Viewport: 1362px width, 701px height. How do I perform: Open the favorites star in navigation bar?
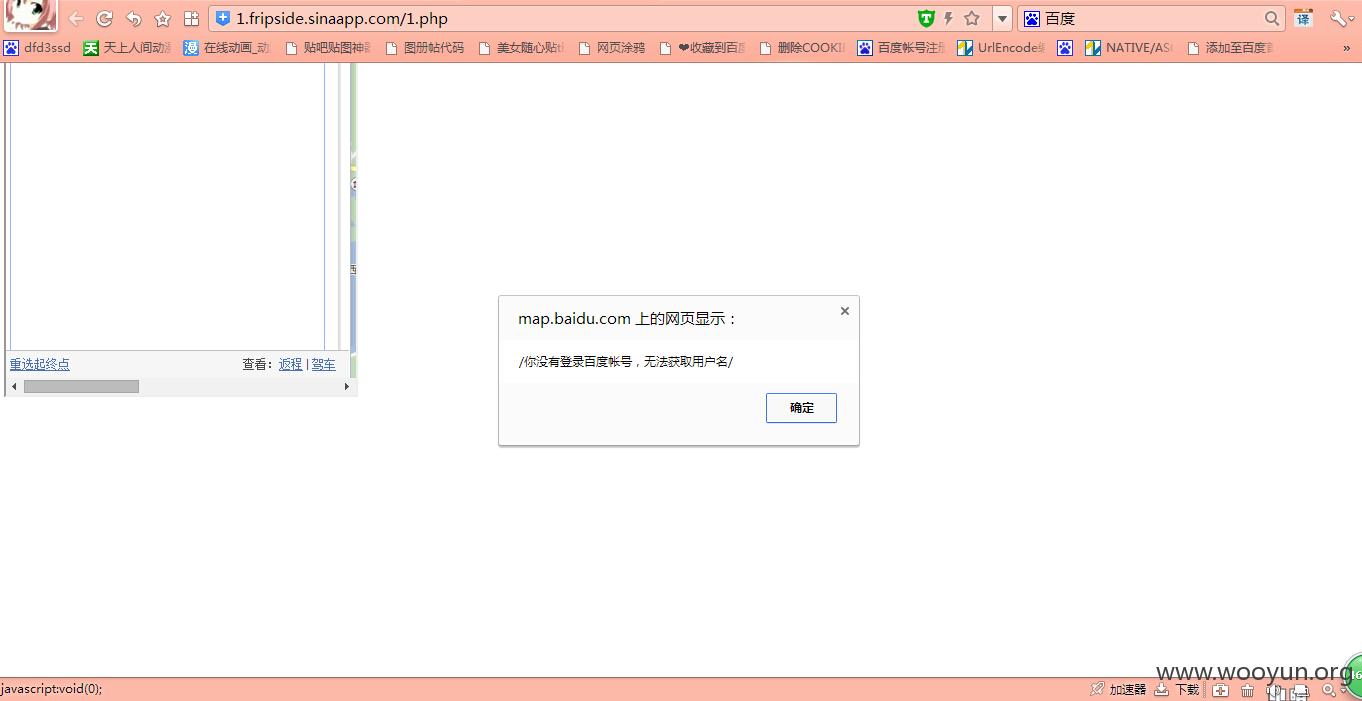tap(163, 19)
